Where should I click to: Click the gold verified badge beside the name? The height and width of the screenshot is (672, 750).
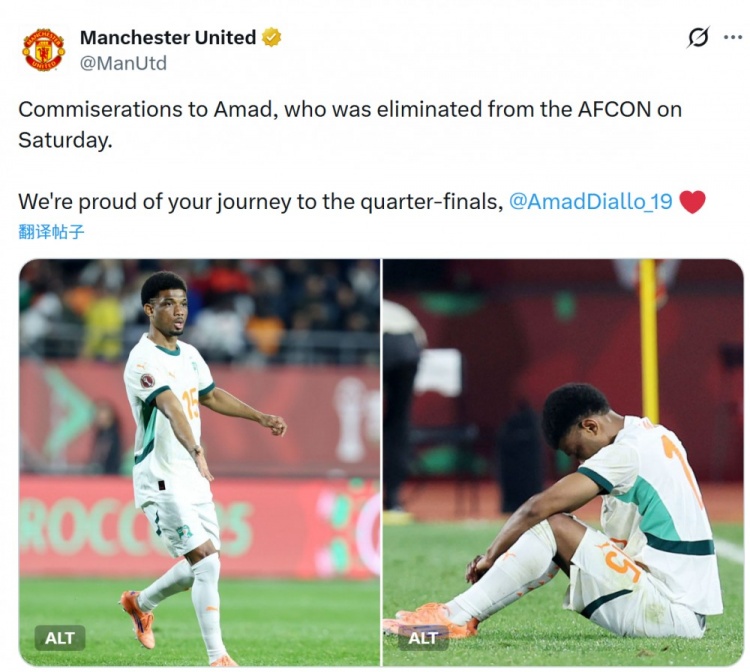(x=272, y=38)
